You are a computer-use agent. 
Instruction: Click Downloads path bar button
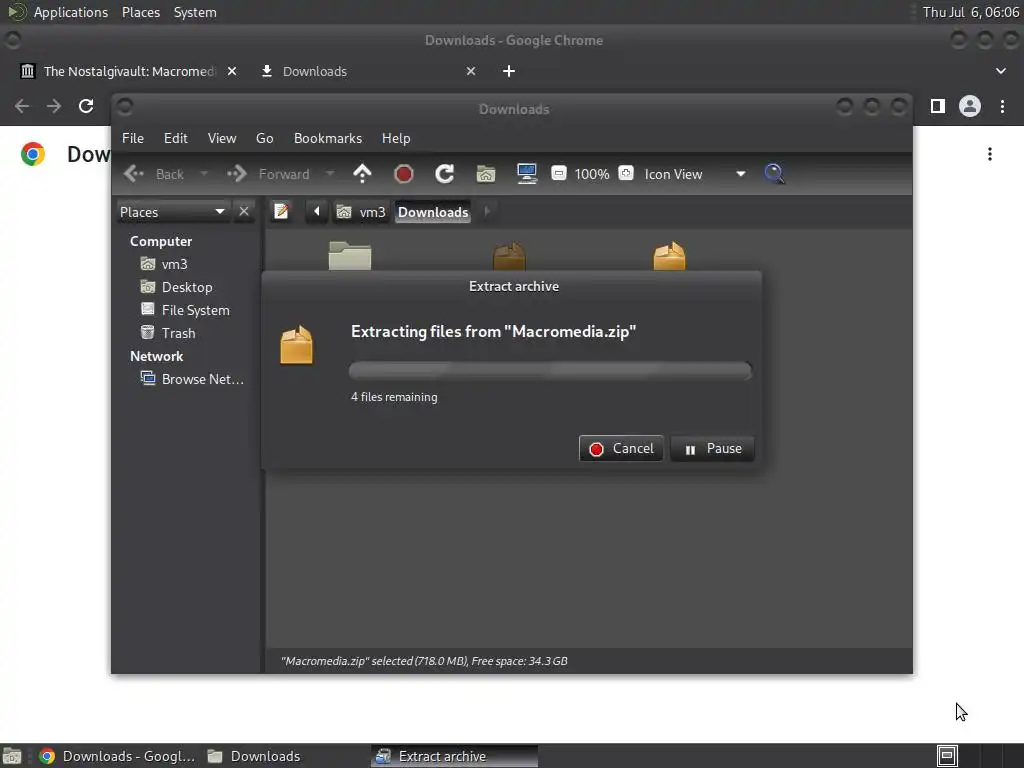[x=433, y=212]
